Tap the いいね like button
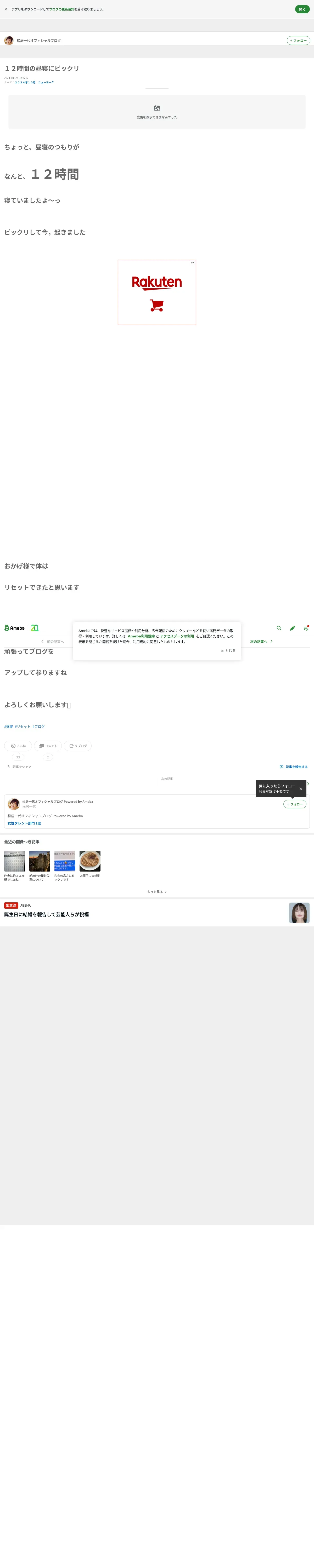 tap(18, 746)
